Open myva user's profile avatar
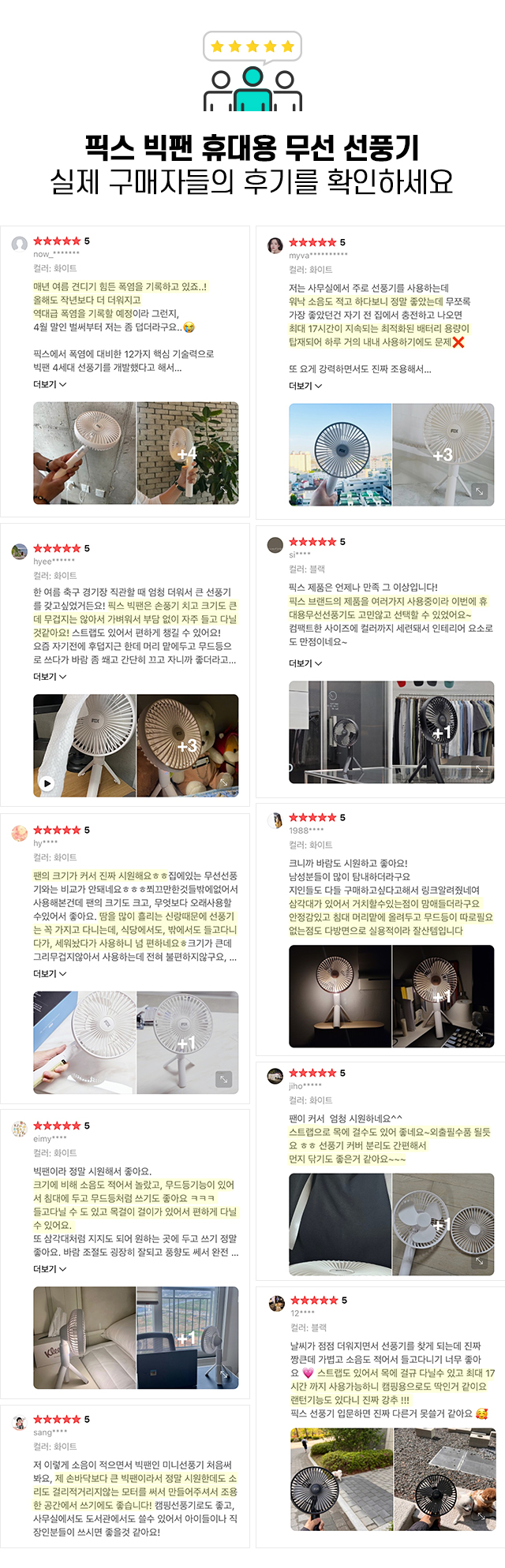The image size is (505, 1568). pyautogui.click(x=275, y=245)
